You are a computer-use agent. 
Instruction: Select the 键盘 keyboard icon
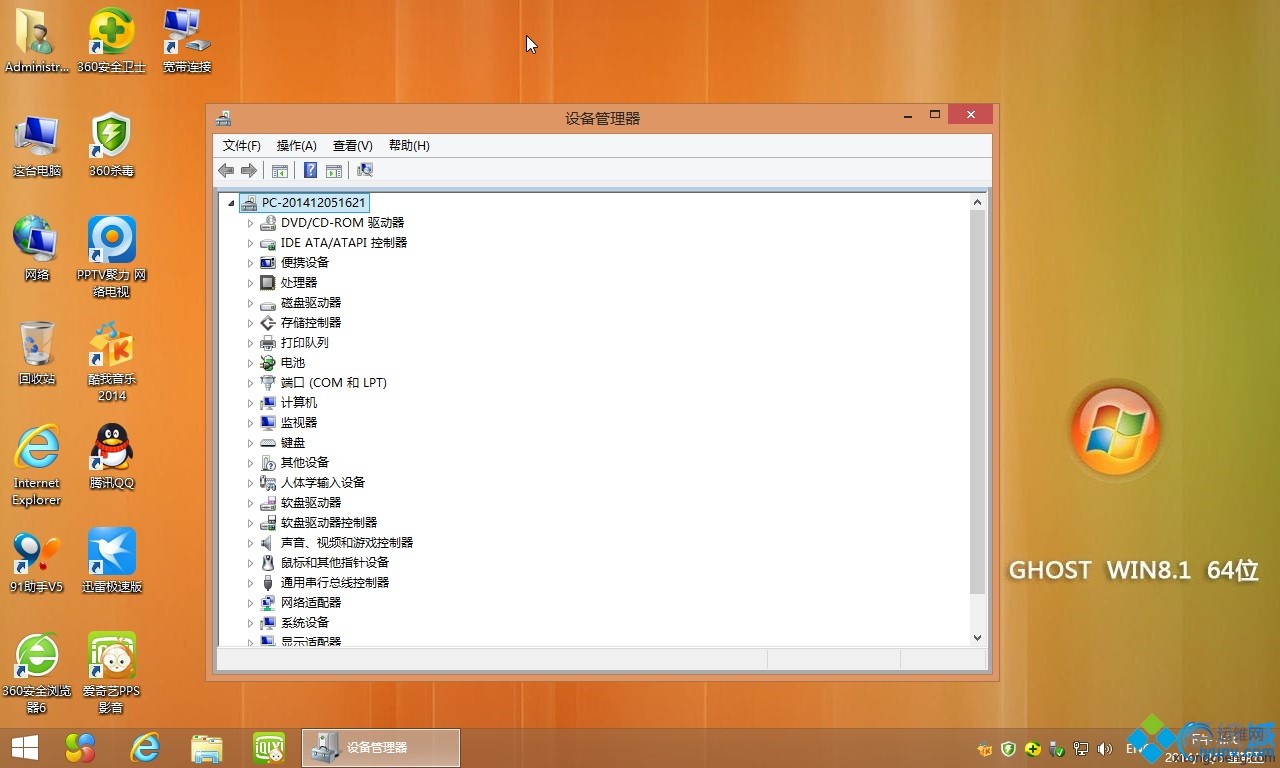tap(268, 443)
